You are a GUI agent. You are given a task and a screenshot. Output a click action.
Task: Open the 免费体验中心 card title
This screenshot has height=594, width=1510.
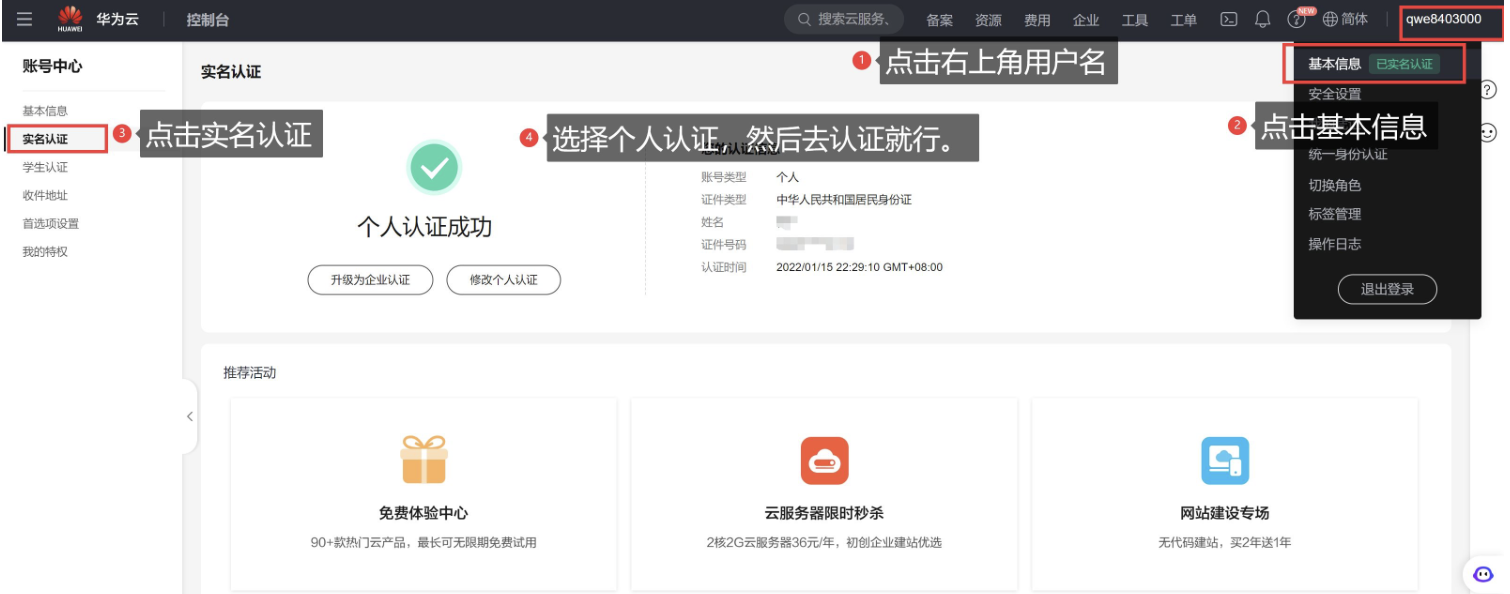click(423, 513)
